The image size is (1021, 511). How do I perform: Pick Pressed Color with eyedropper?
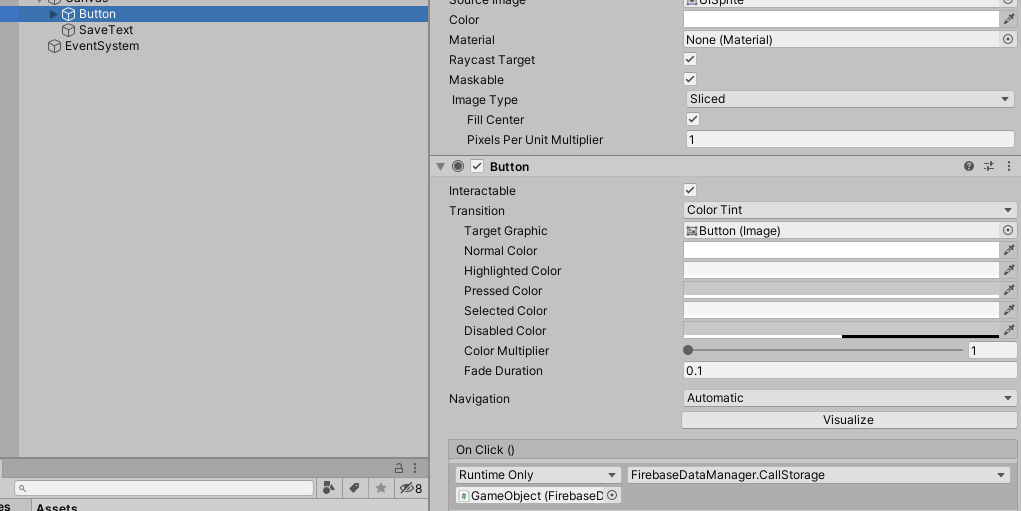coord(1008,290)
